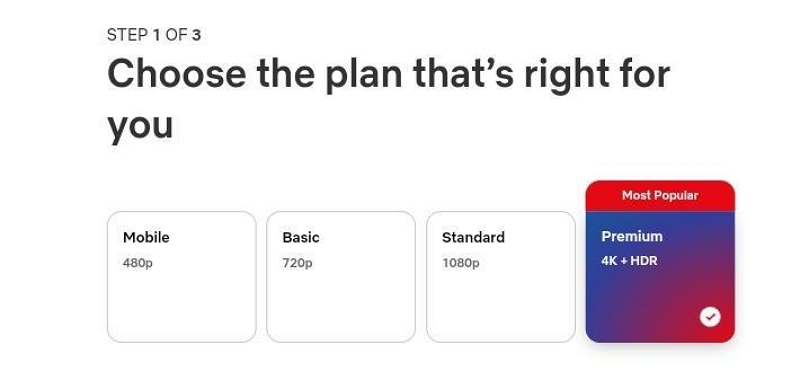Click the white checkmark icon on Premium card
The image size is (800, 371).
(x=710, y=316)
